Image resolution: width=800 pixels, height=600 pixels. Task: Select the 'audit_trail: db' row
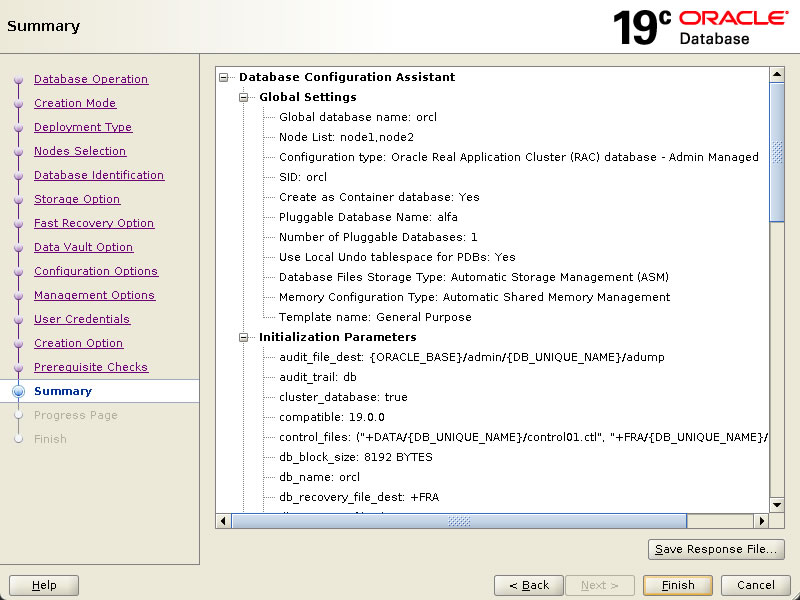(317, 377)
